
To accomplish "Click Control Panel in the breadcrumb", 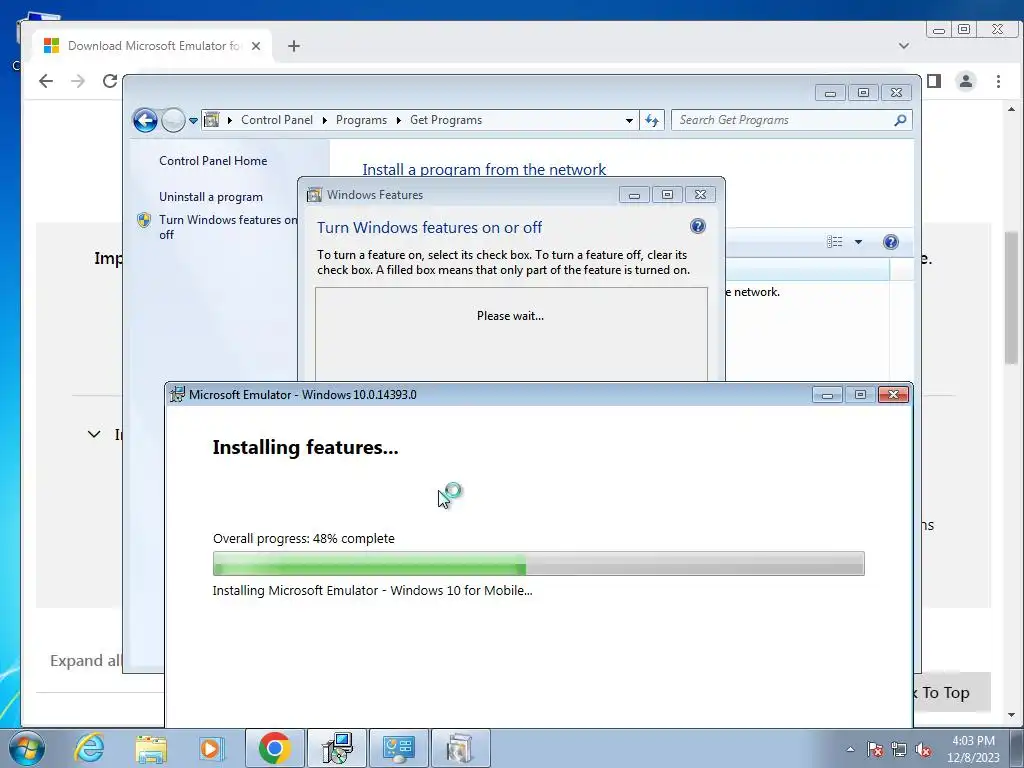I will 277,120.
